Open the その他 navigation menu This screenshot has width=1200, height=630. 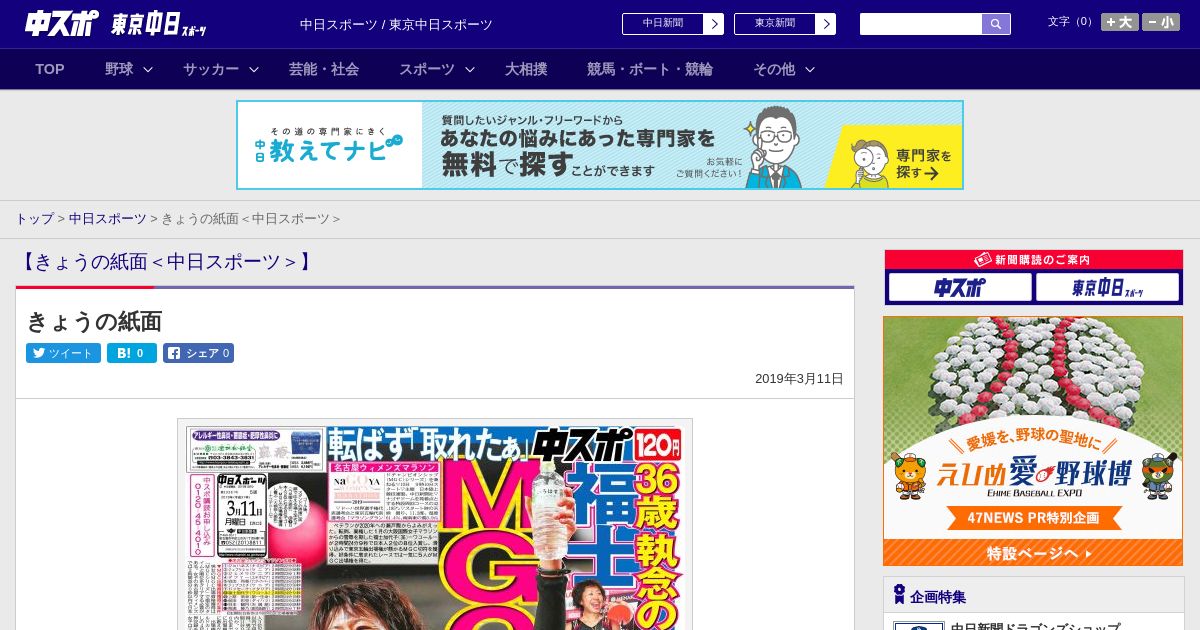click(774, 69)
